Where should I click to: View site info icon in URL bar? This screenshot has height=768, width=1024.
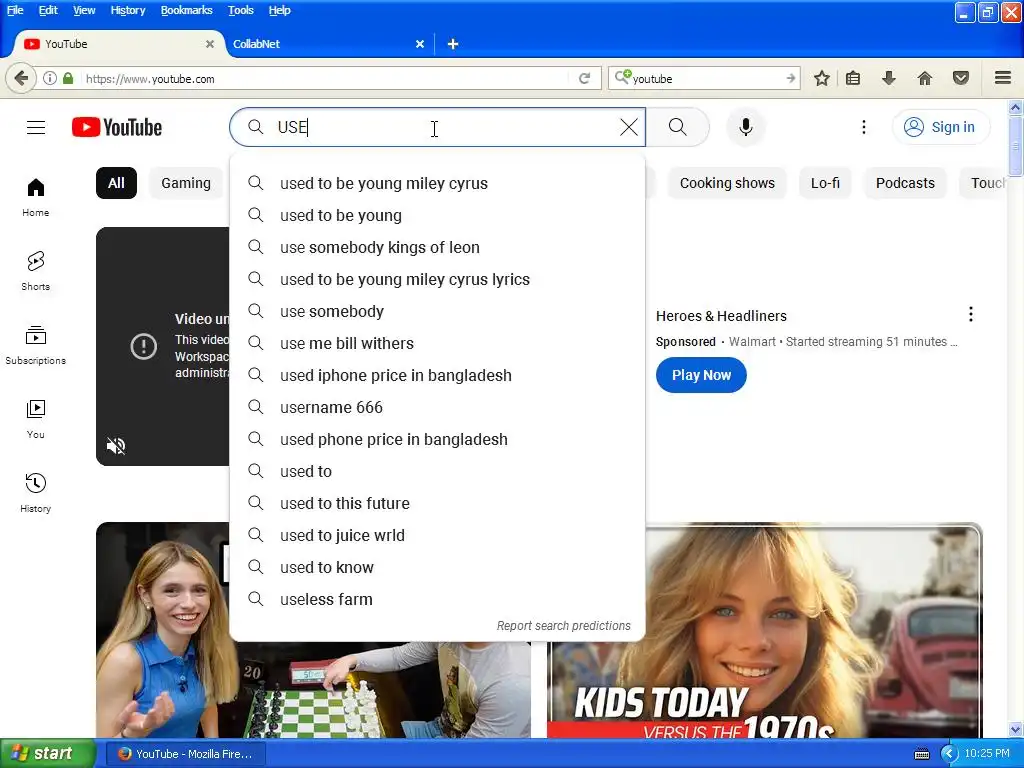[x=50, y=78]
